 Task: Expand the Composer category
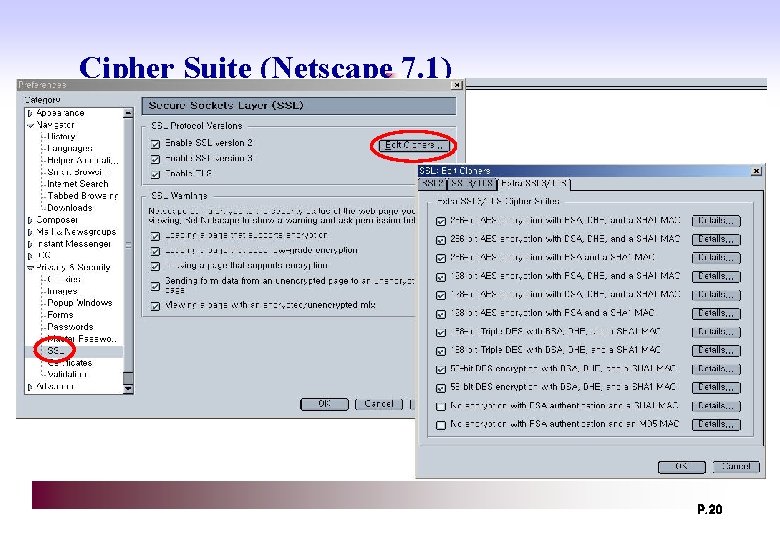coord(30,220)
